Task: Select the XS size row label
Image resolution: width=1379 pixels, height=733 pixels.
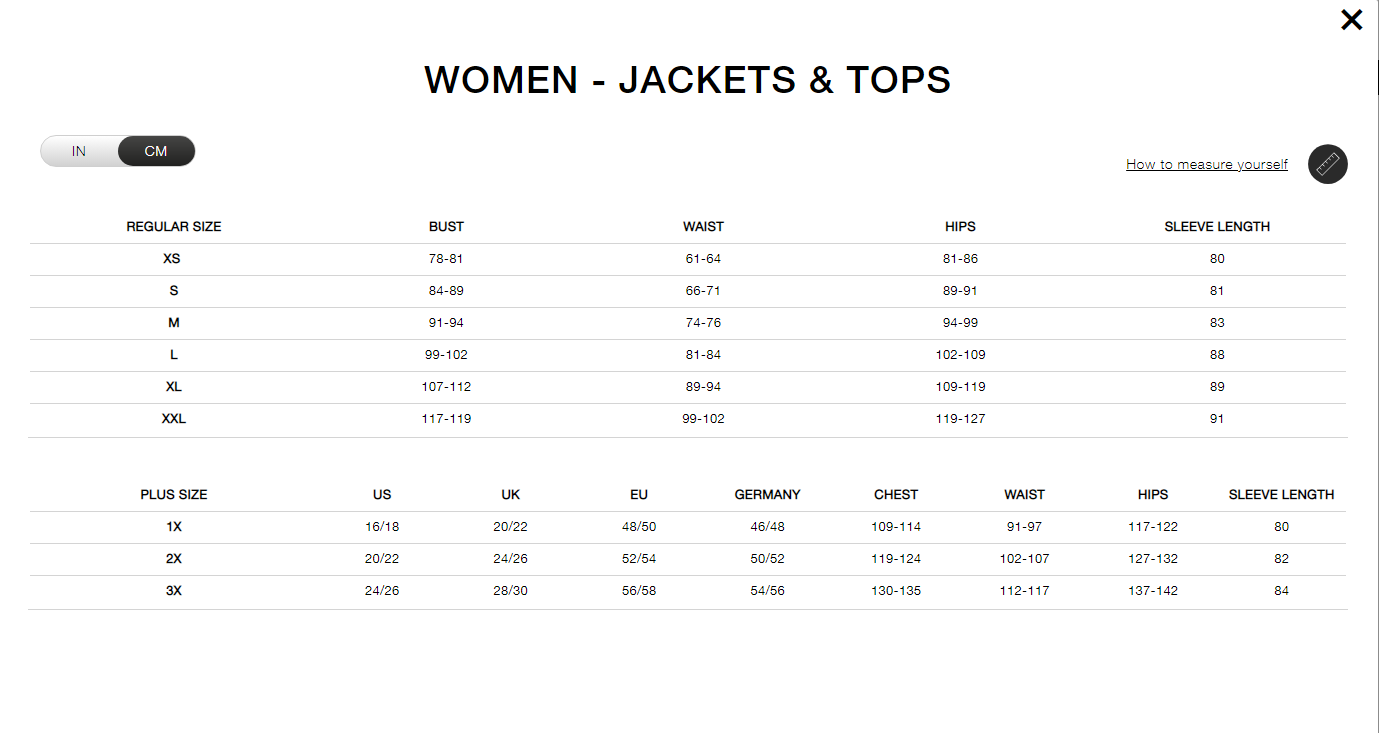Action: [172, 259]
